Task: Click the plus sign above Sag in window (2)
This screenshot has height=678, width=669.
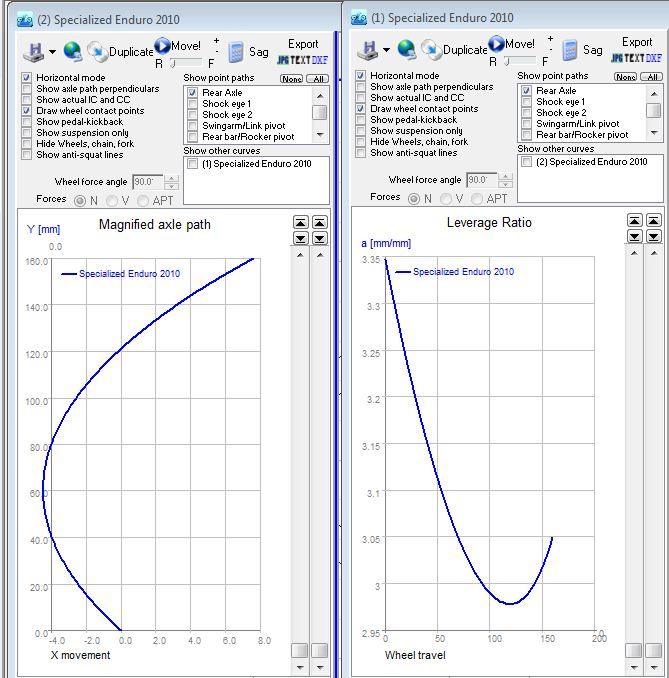Action: tap(216, 41)
